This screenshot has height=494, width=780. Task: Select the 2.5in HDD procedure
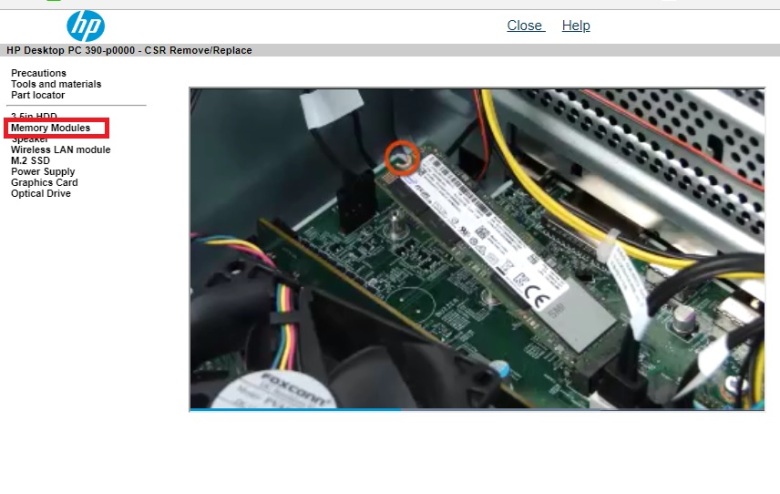34,116
